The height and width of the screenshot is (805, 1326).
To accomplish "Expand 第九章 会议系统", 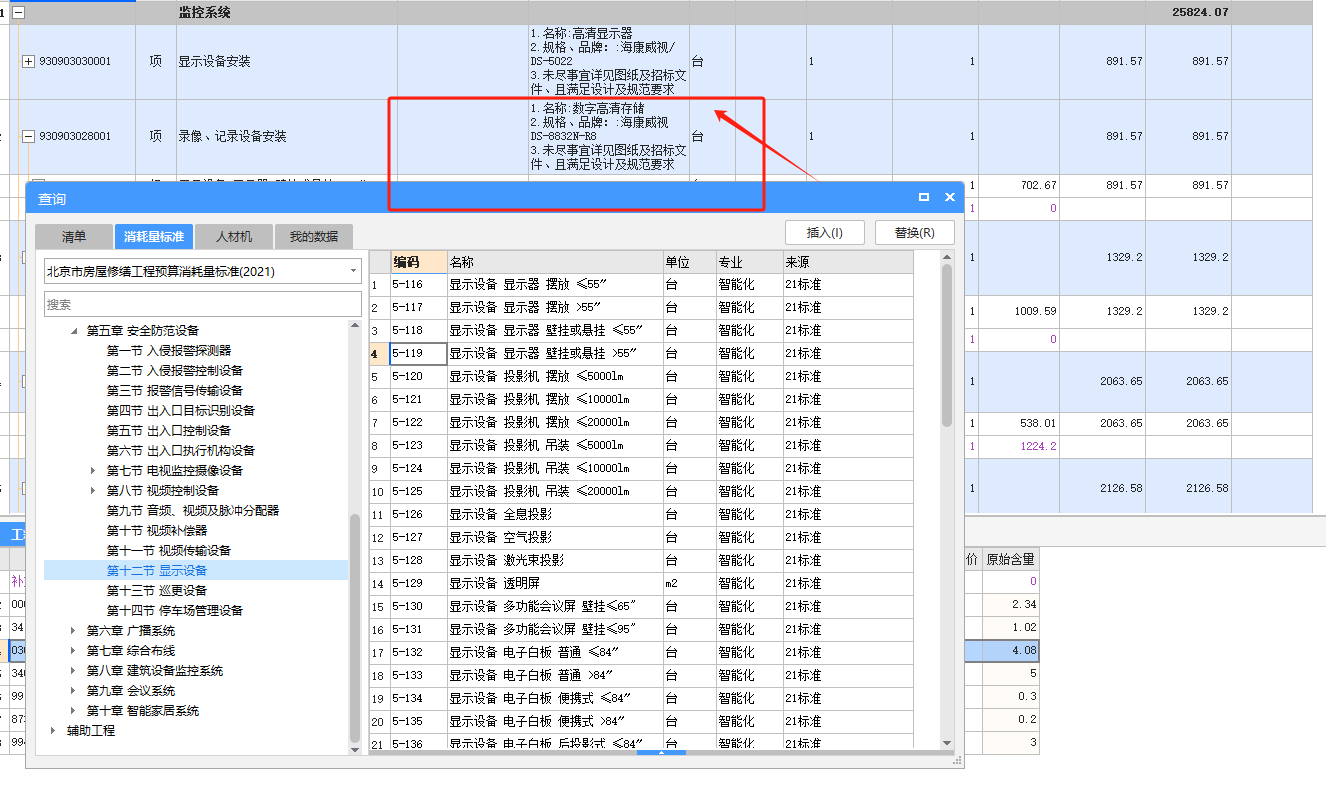I will (x=74, y=691).
